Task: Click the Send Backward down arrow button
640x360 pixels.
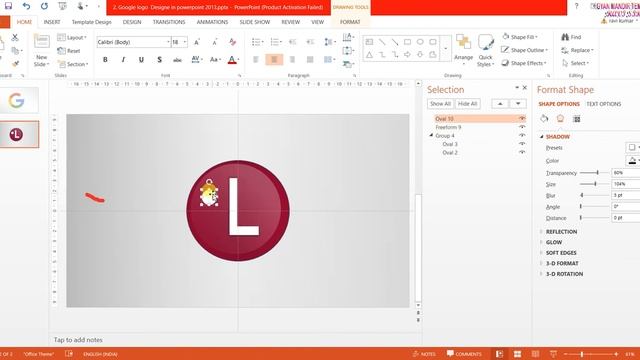Action: click(x=518, y=104)
